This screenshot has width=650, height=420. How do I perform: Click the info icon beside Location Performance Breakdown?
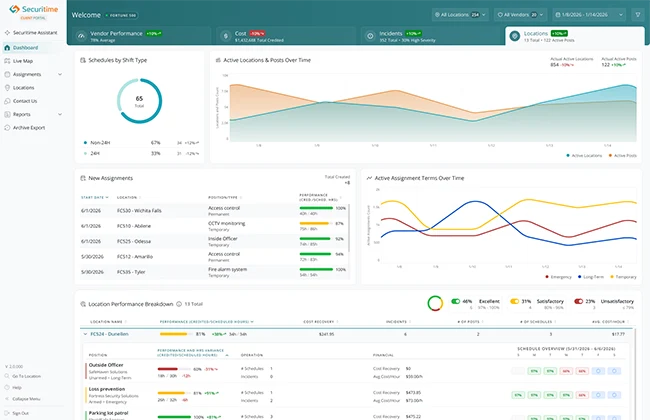[179, 304]
